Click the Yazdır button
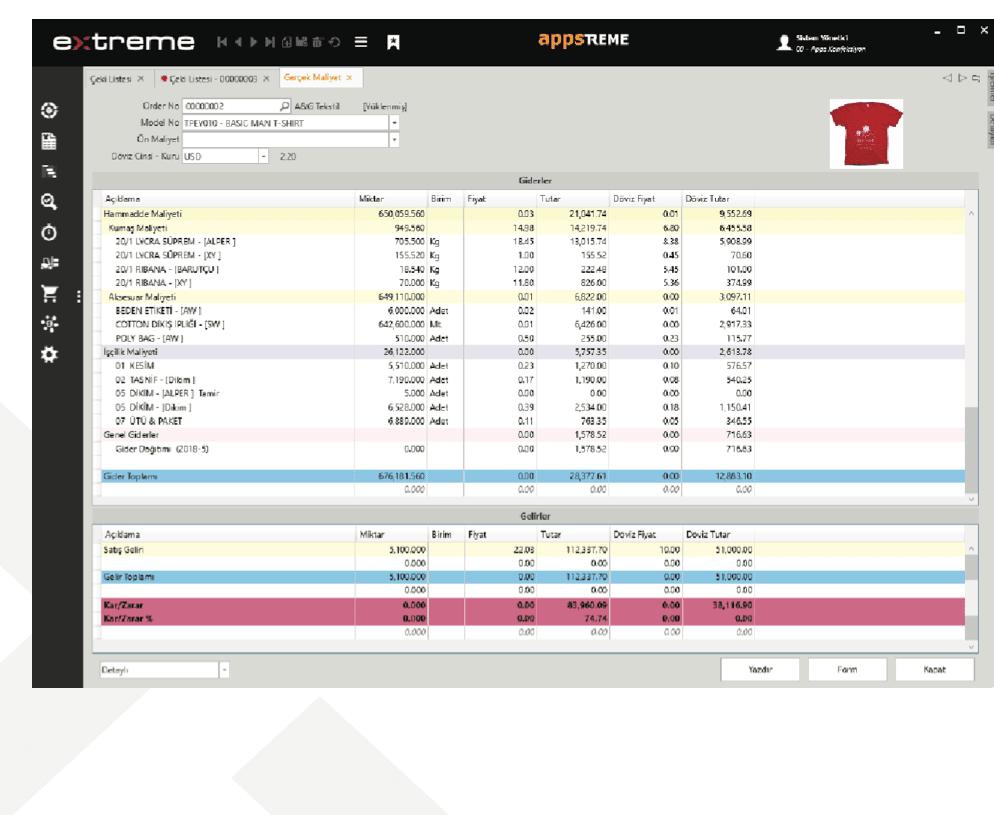The image size is (994, 815). 760,669
